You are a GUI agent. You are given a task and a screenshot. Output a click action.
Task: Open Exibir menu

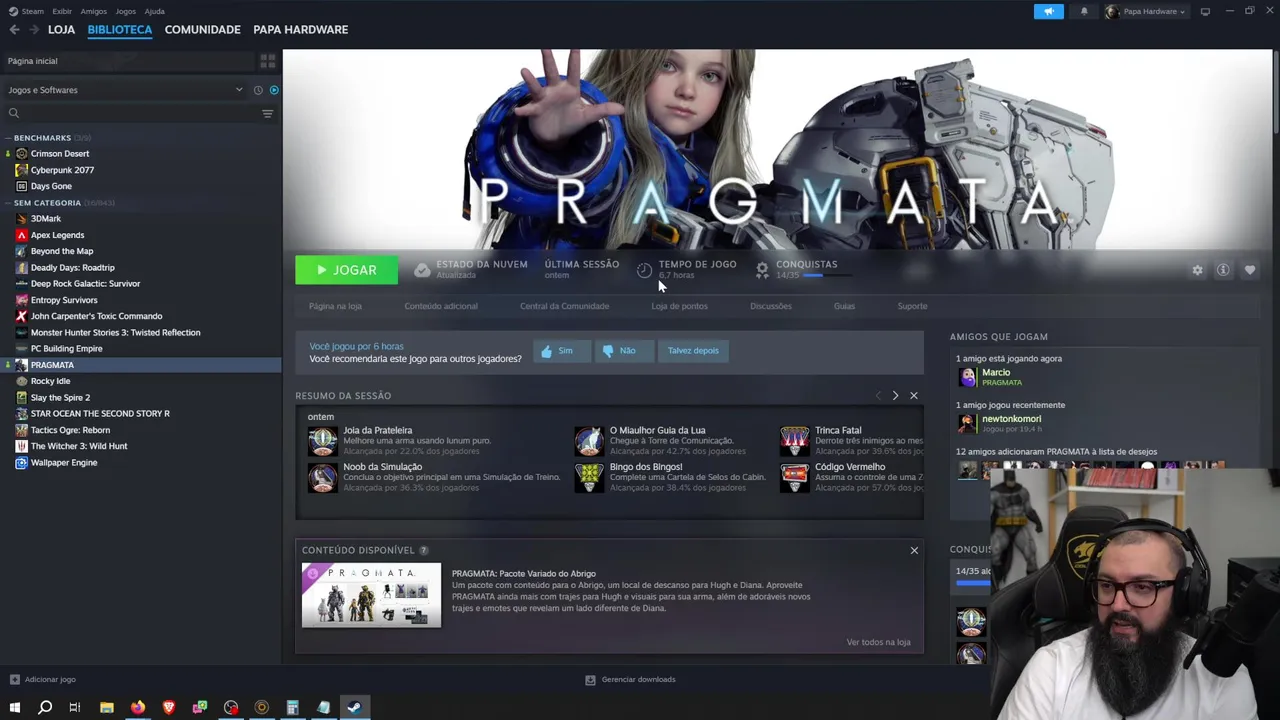(62, 11)
